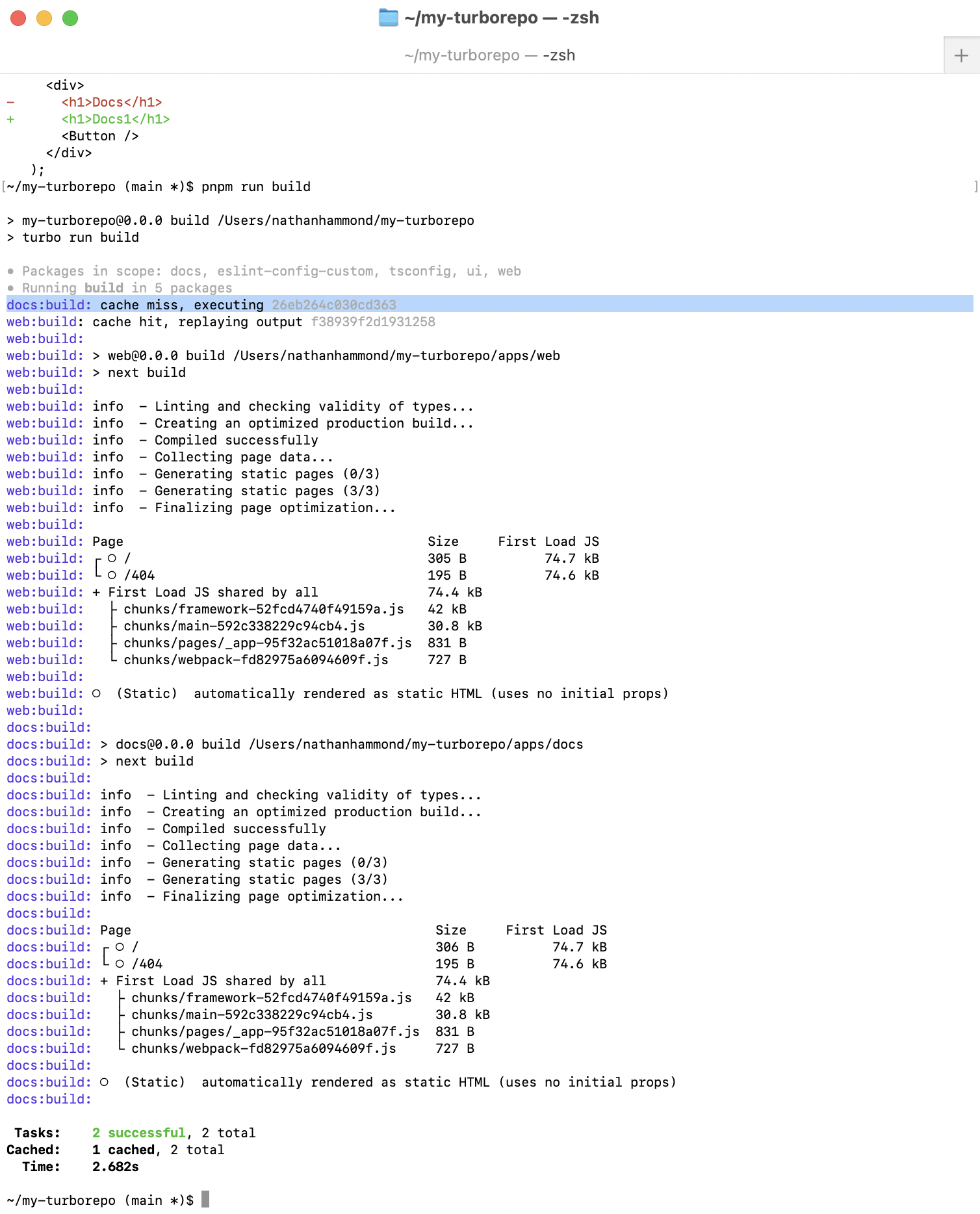Viewport: 980px width, 1214px height.
Task: Click web:build 'Compiled successfully' line
Action: point(162,440)
